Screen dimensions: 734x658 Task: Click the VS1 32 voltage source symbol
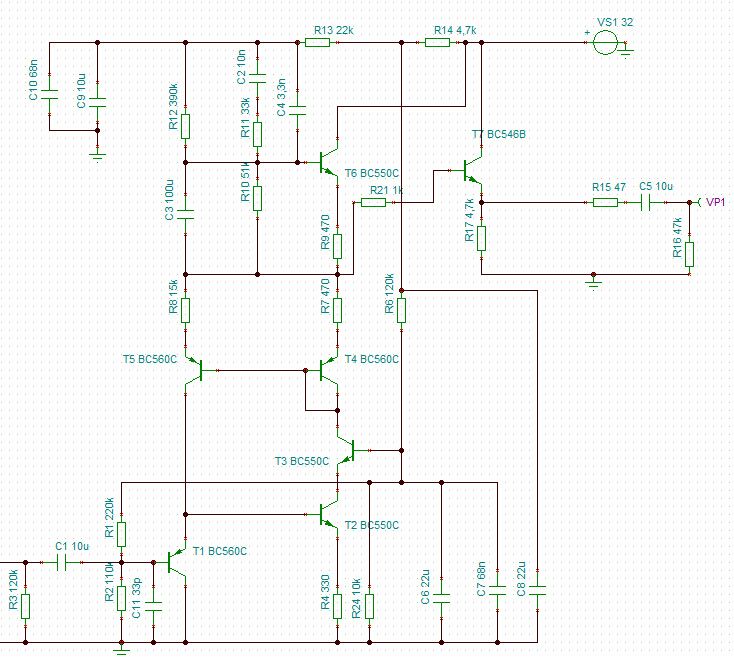(605, 43)
